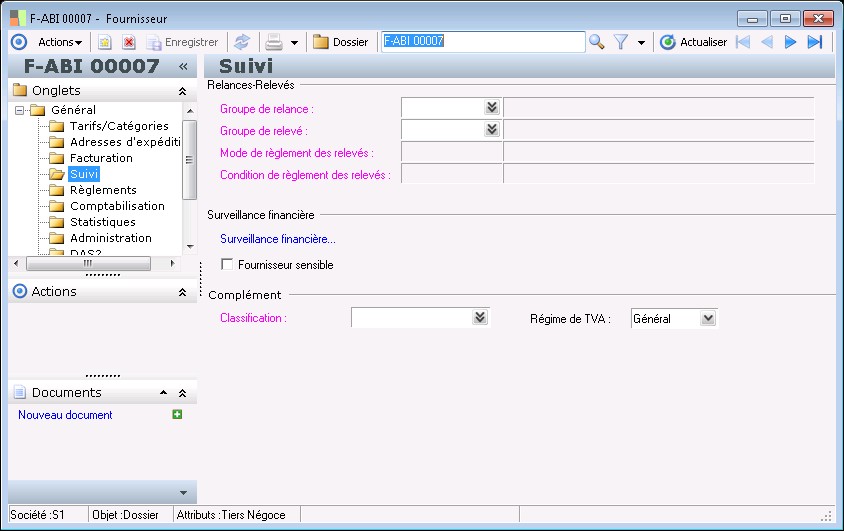Go to the next record arrow
The image size is (844, 531).
click(x=790, y=42)
